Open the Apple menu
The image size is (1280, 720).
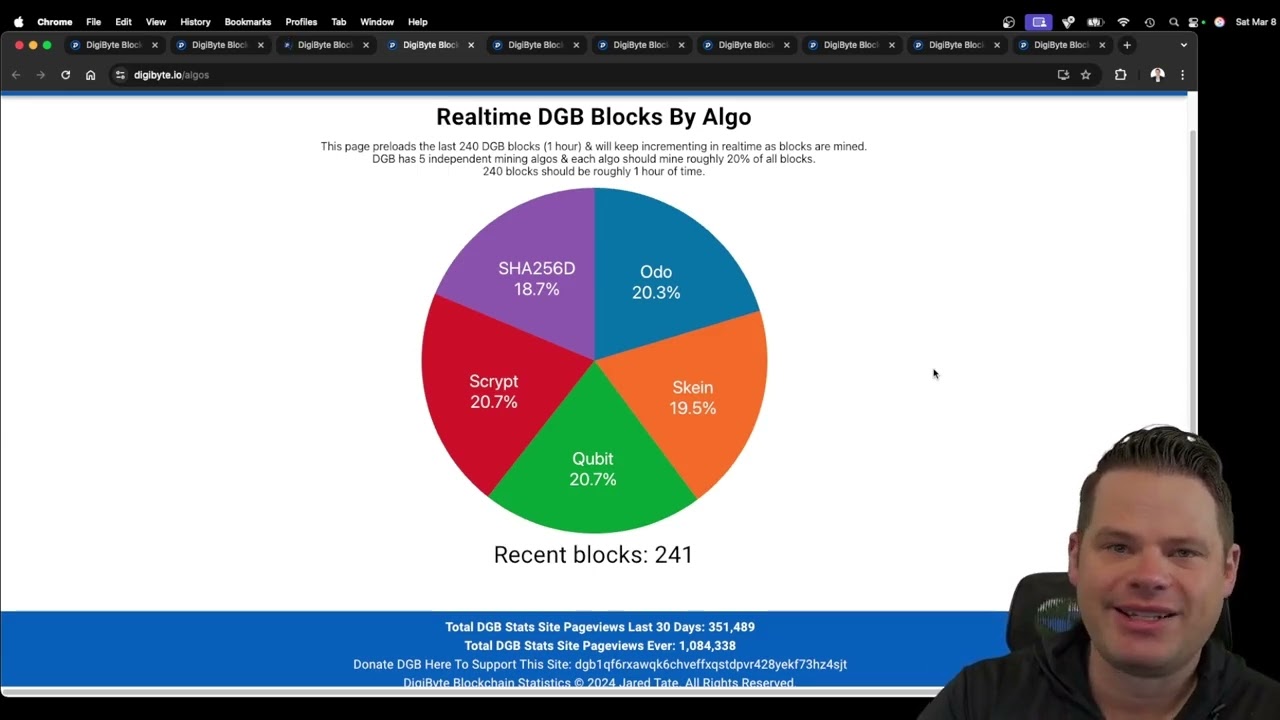[18, 21]
